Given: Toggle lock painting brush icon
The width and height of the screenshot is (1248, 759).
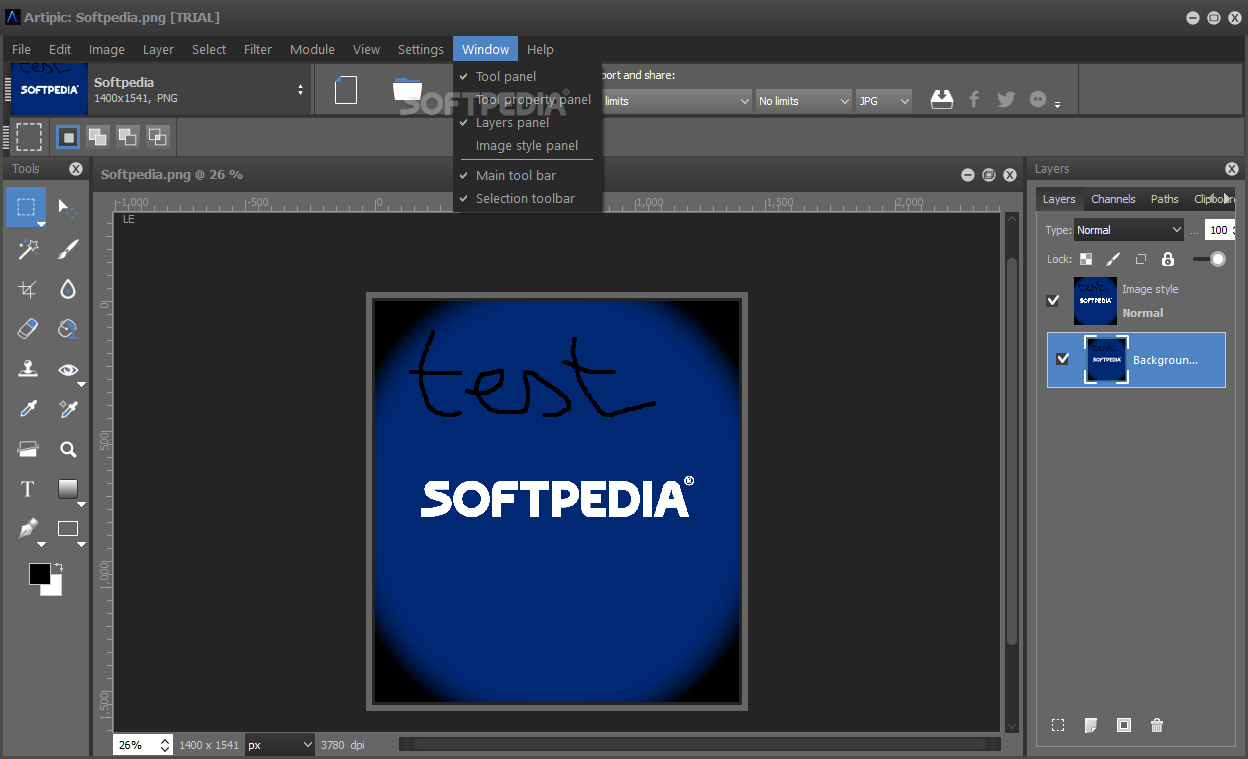Looking at the screenshot, I should click(x=1113, y=259).
